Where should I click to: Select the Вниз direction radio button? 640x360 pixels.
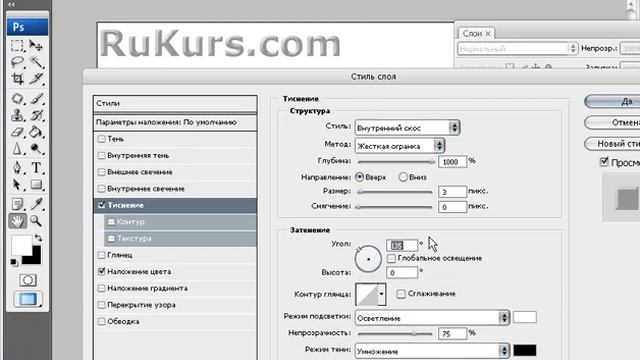403,177
